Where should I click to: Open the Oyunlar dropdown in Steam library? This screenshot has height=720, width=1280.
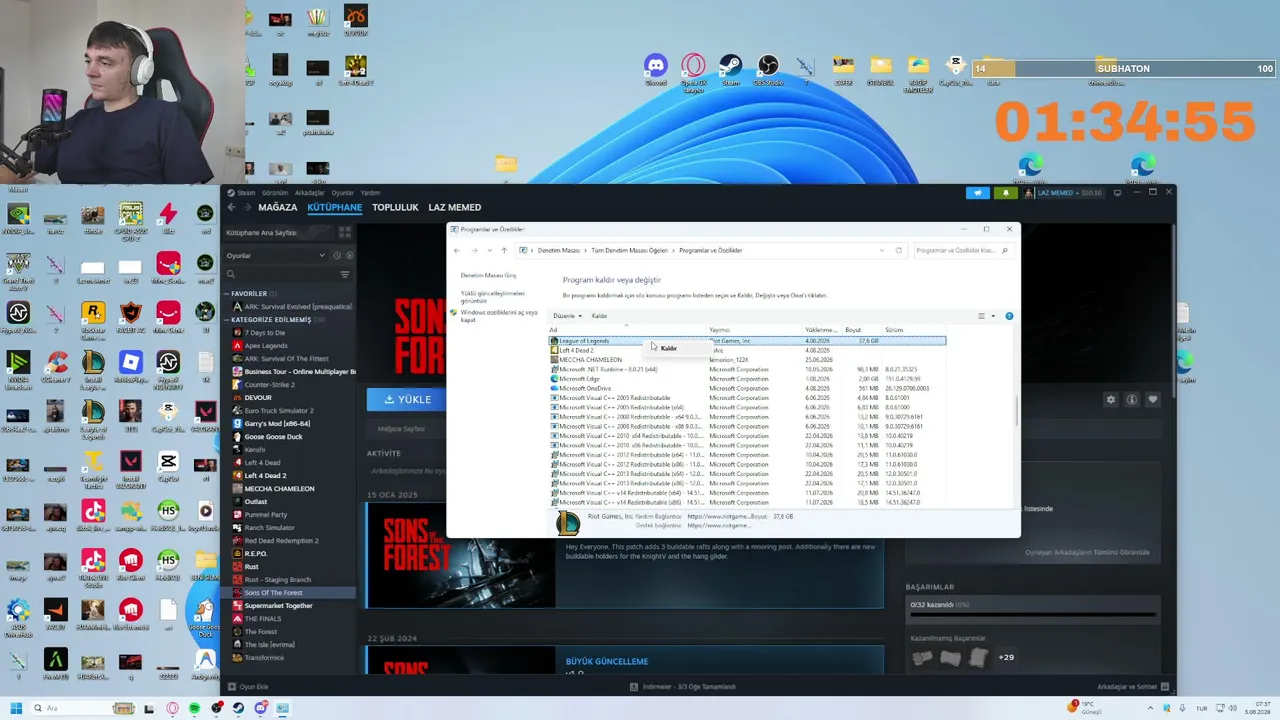tap(274, 256)
